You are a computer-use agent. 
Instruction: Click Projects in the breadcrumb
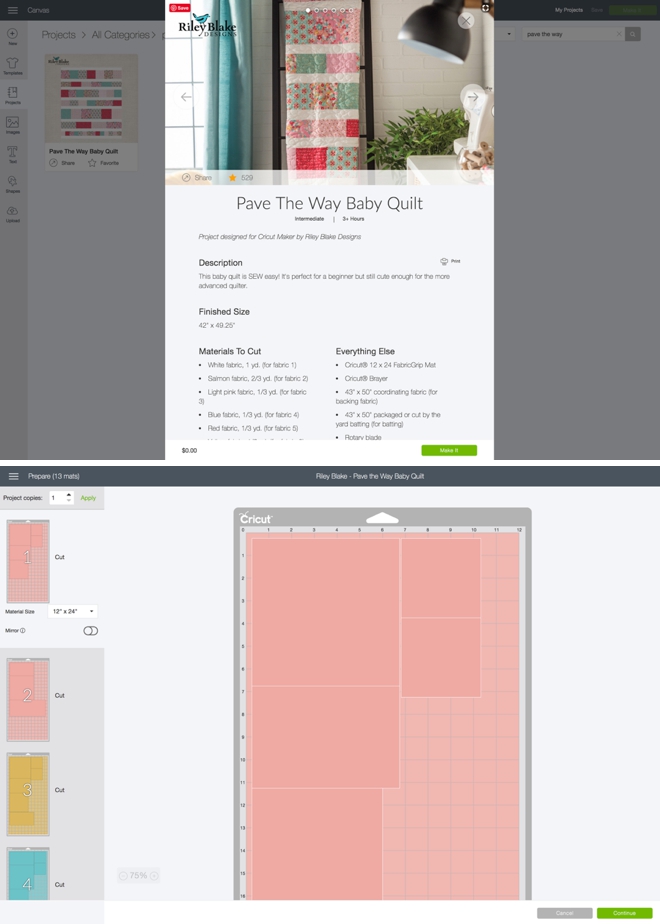tap(58, 35)
